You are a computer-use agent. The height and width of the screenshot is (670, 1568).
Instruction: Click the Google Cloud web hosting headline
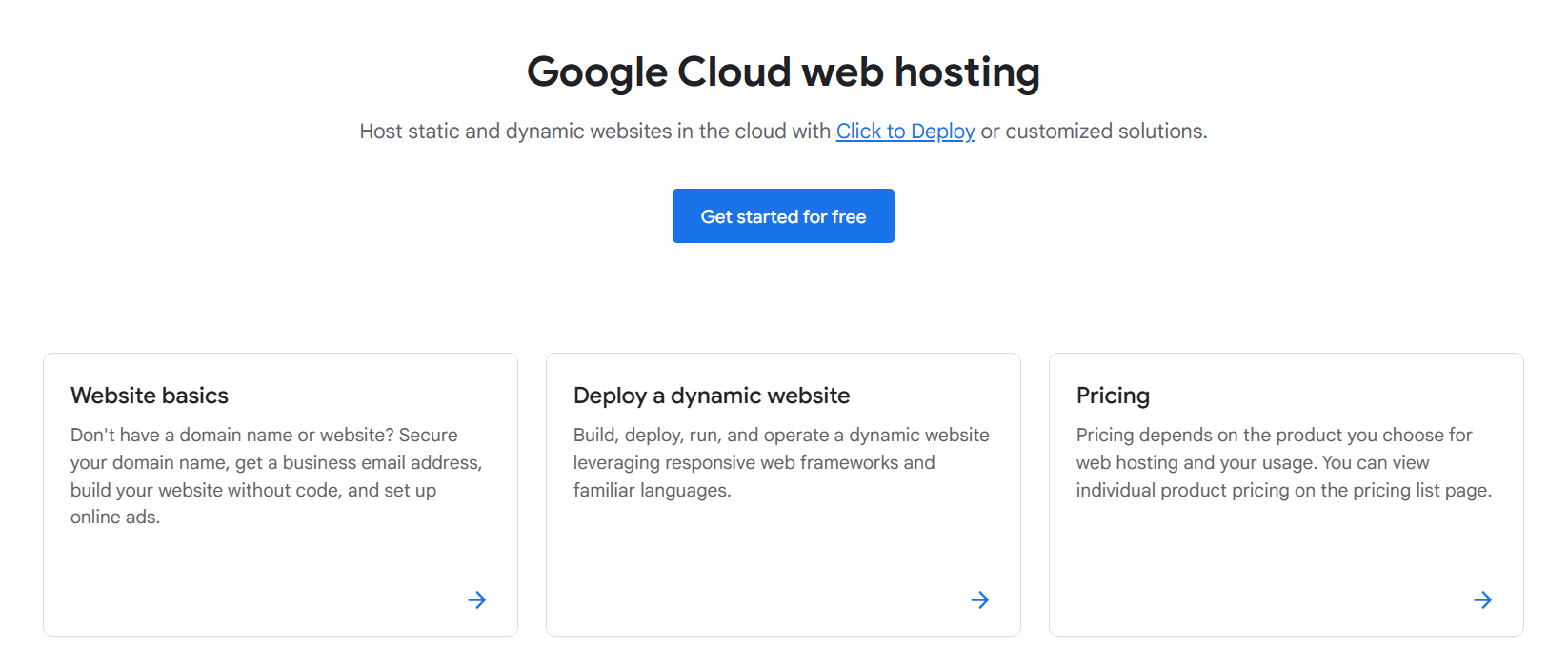(x=783, y=72)
